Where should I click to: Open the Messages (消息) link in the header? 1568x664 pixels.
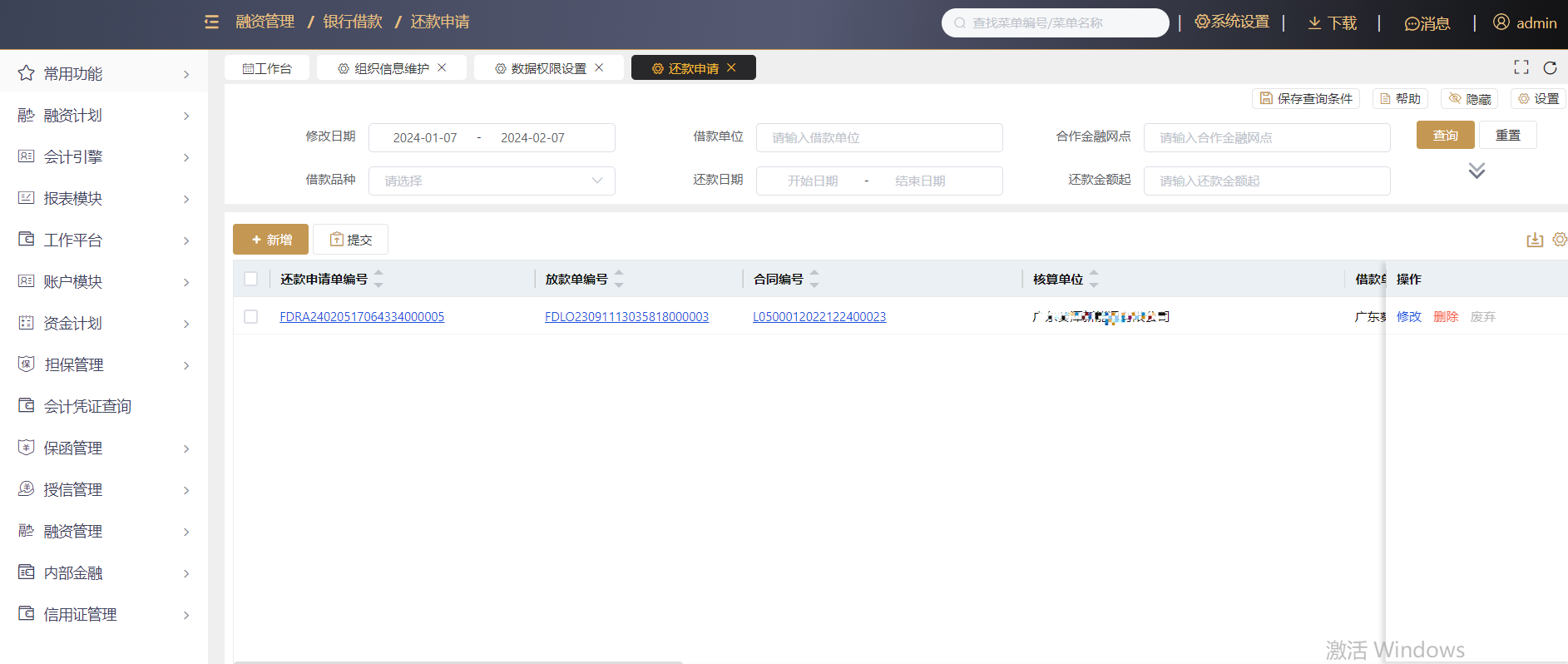(x=1427, y=23)
